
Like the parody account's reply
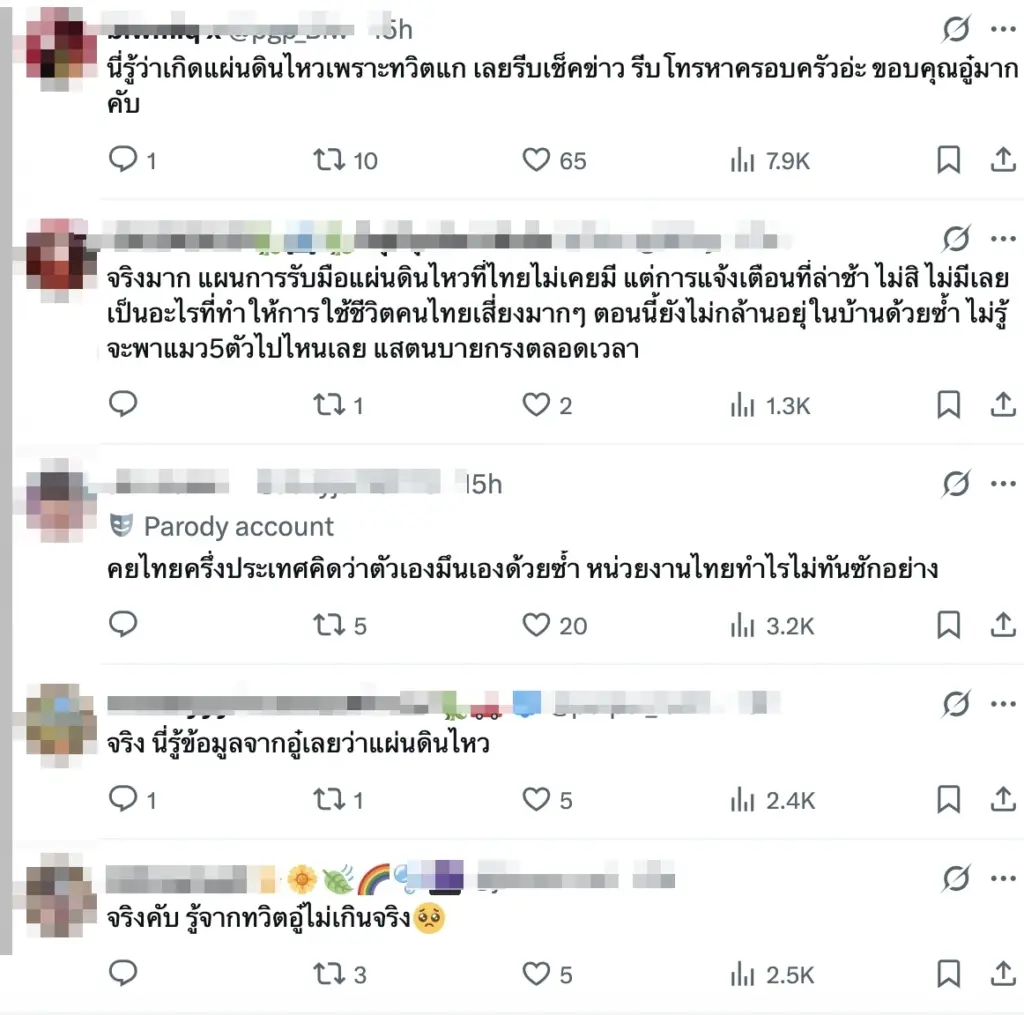coord(554,625)
